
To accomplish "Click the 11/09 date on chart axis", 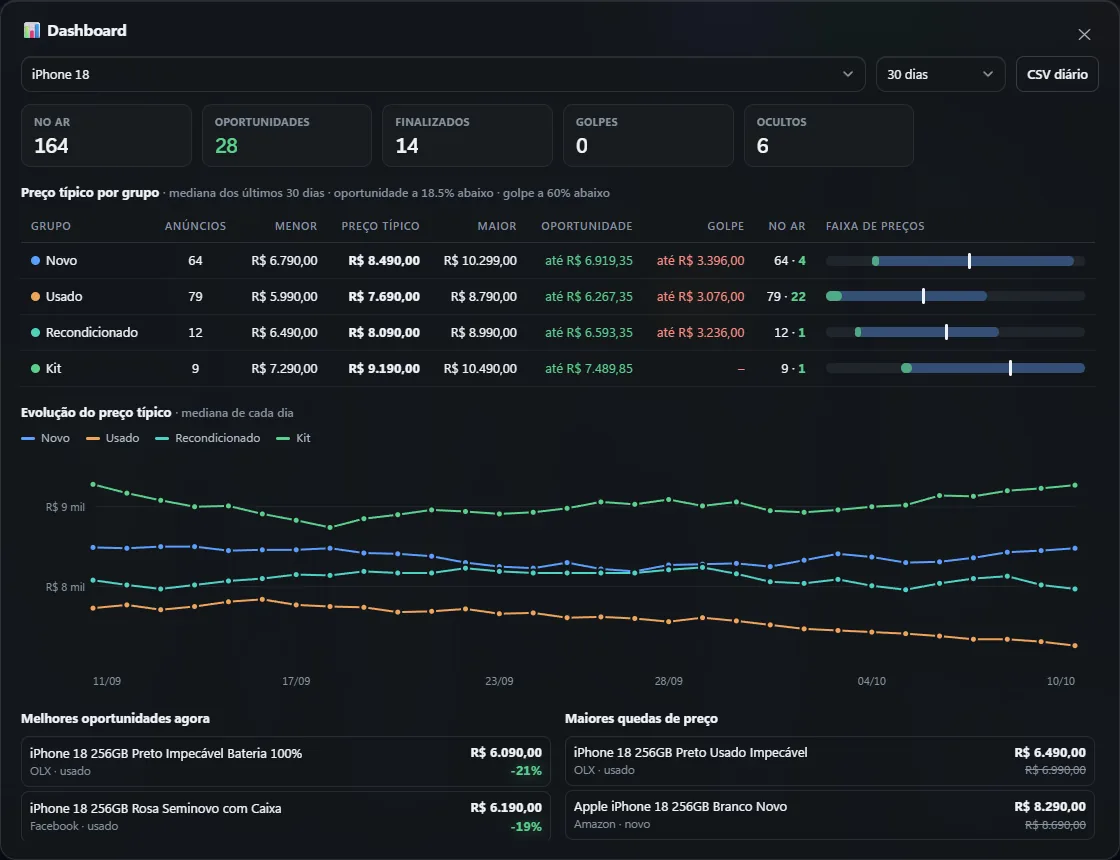I will pos(106,681).
